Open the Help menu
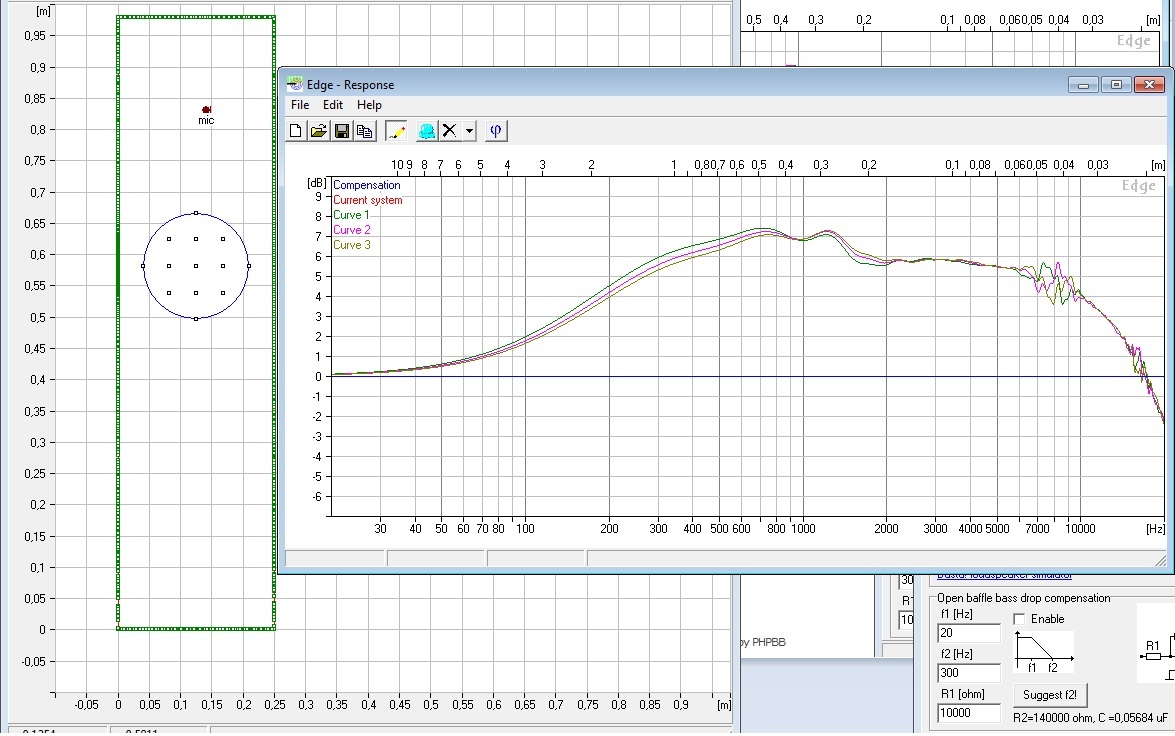This screenshot has height=736, width=1175. click(369, 105)
